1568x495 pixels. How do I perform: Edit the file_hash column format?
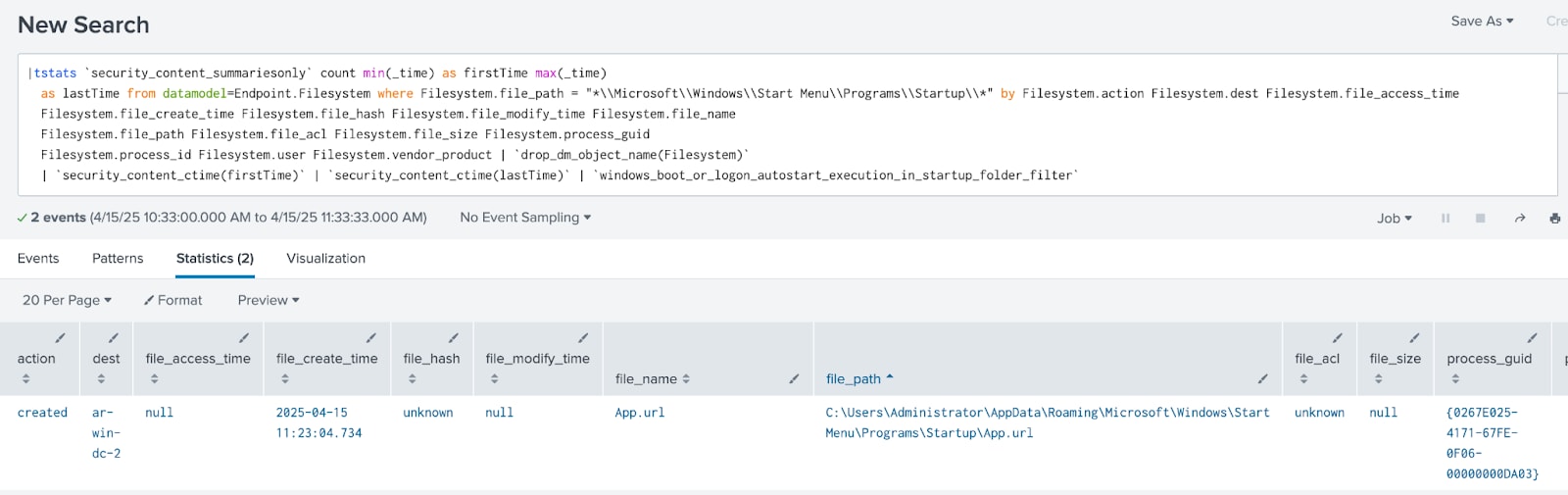tap(453, 338)
